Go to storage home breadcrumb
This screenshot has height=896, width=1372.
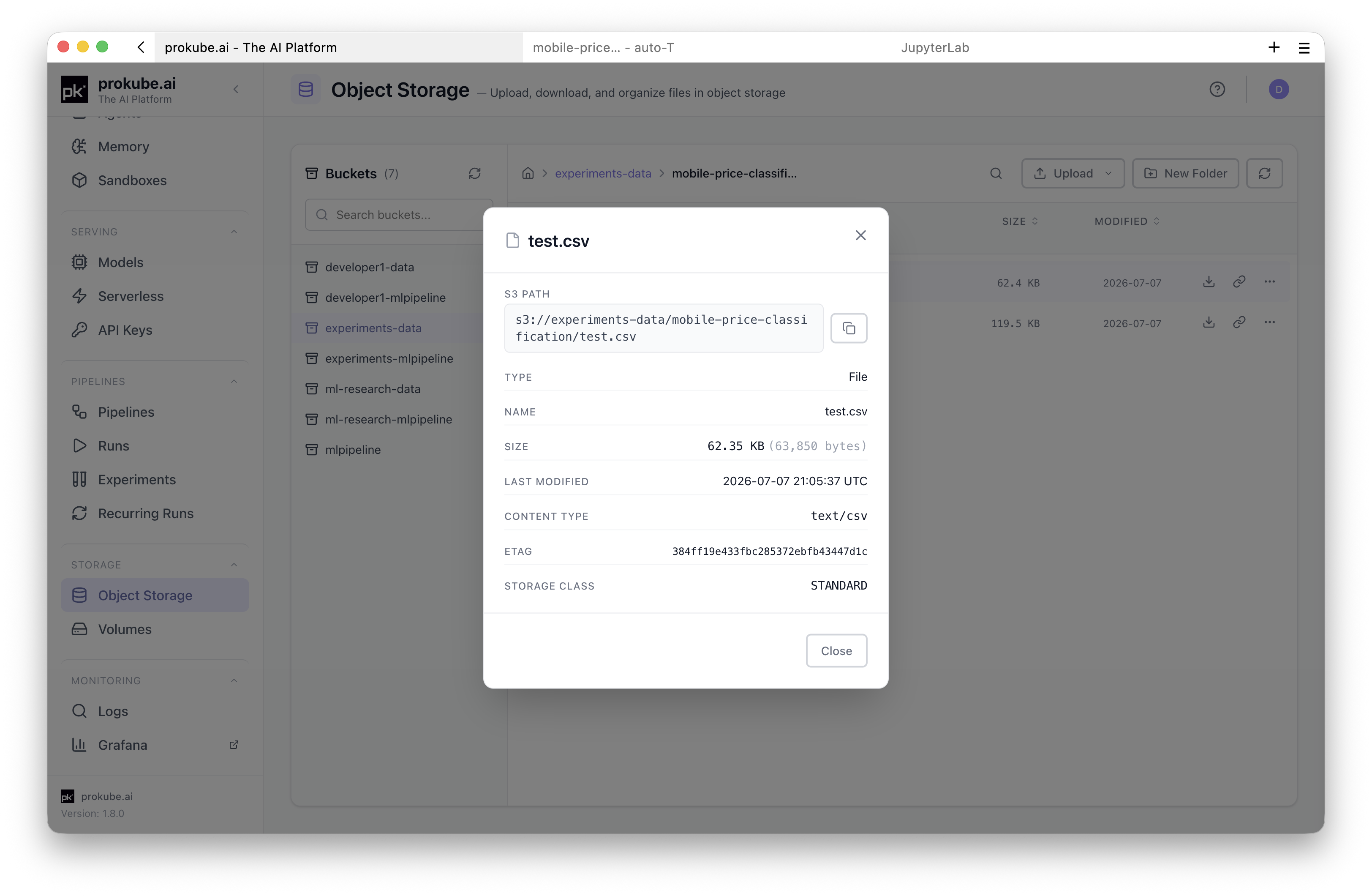(x=528, y=173)
